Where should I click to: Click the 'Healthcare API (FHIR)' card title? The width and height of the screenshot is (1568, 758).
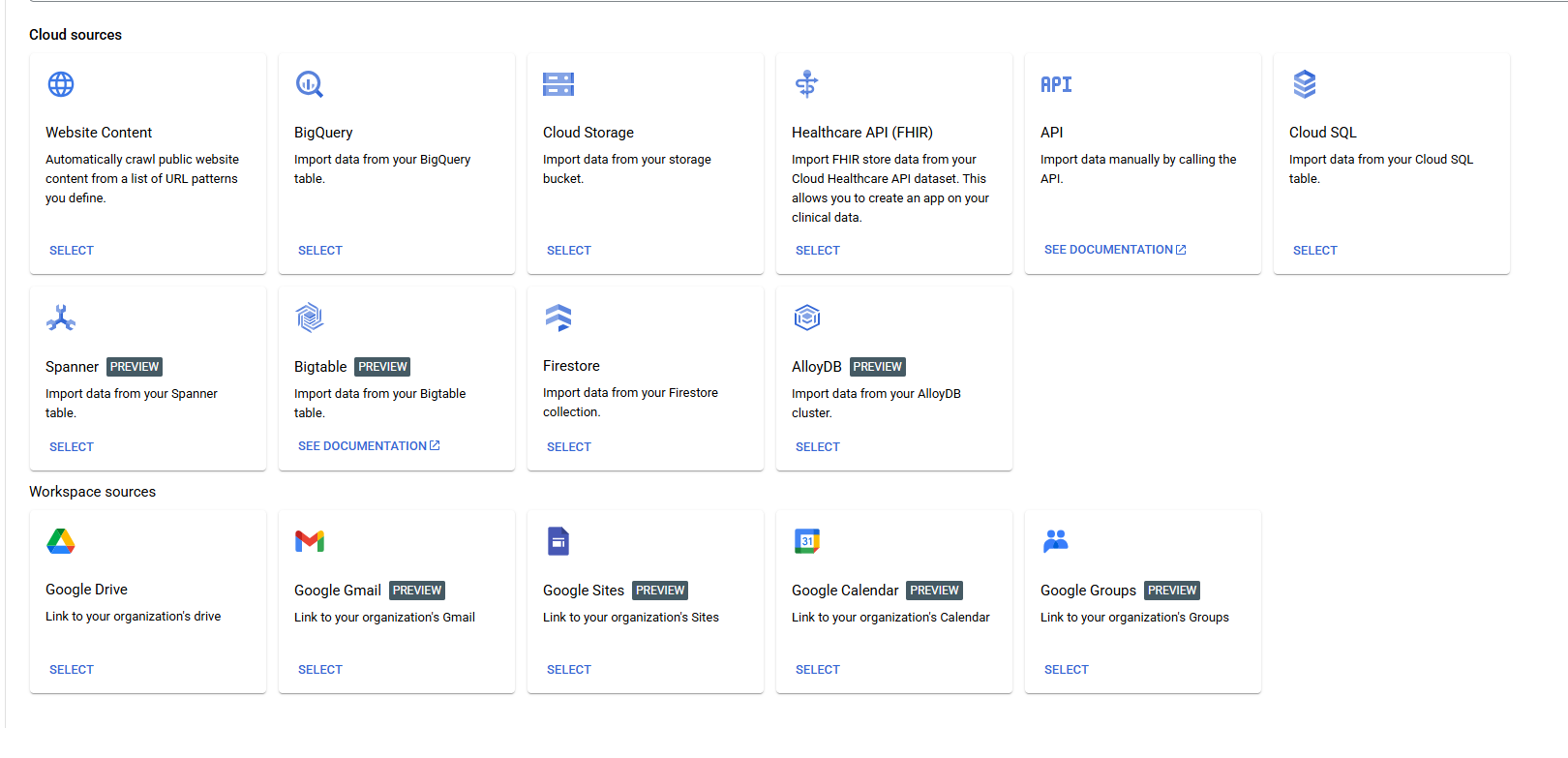coord(862,133)
